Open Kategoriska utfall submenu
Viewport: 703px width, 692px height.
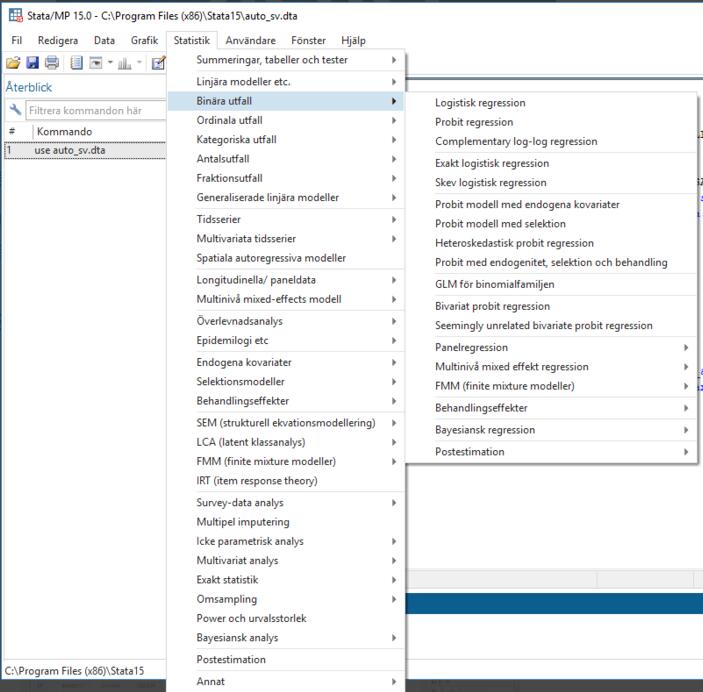pyautogui.click(x=286, y=139)
